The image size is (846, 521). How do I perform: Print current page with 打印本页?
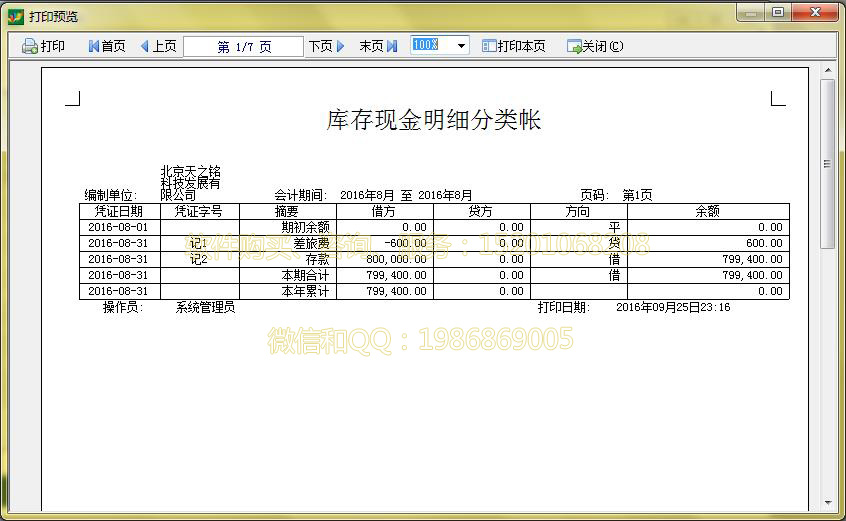[514, 46]
